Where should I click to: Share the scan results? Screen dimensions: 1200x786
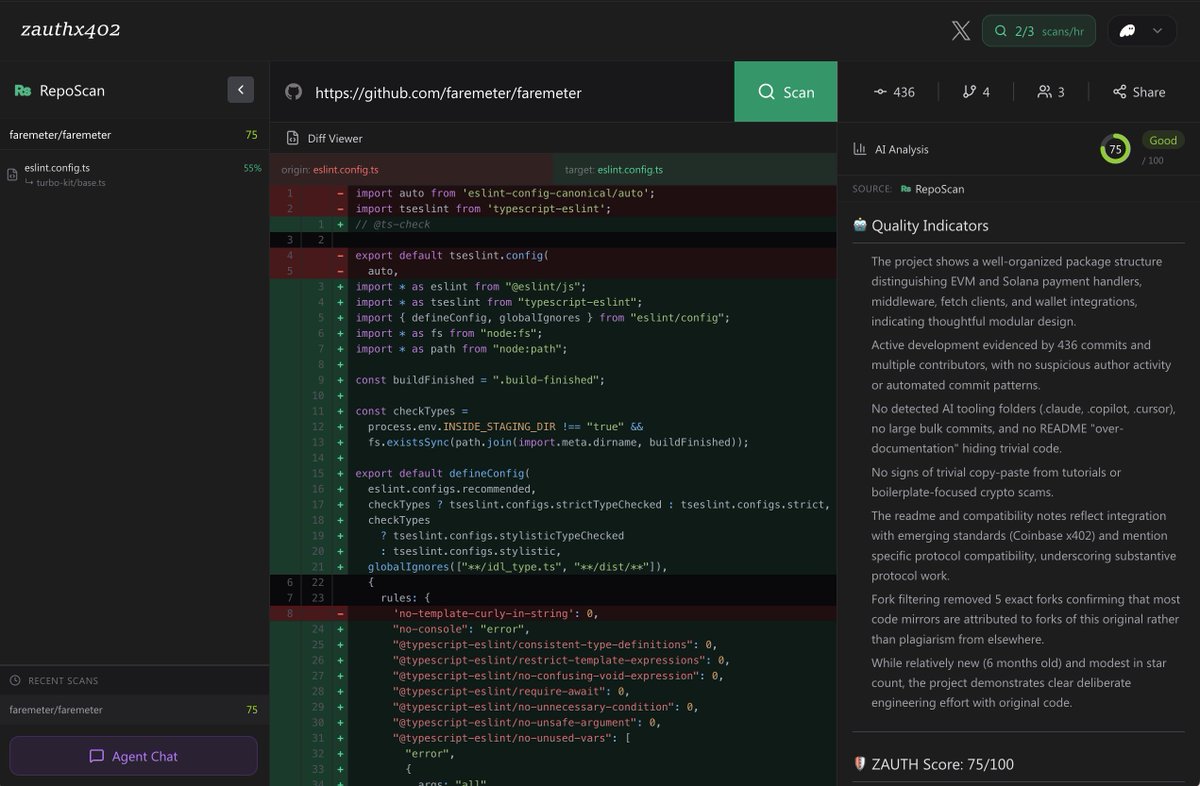point(1139,92)
